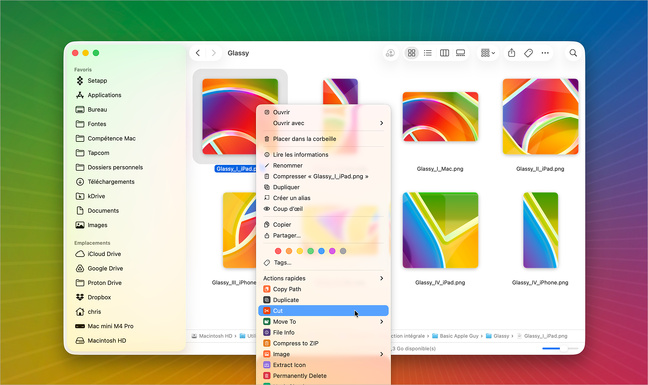The image size is (648, 385).
Task: Choose Copy Path quick action
Action: [x=323, y=289]
